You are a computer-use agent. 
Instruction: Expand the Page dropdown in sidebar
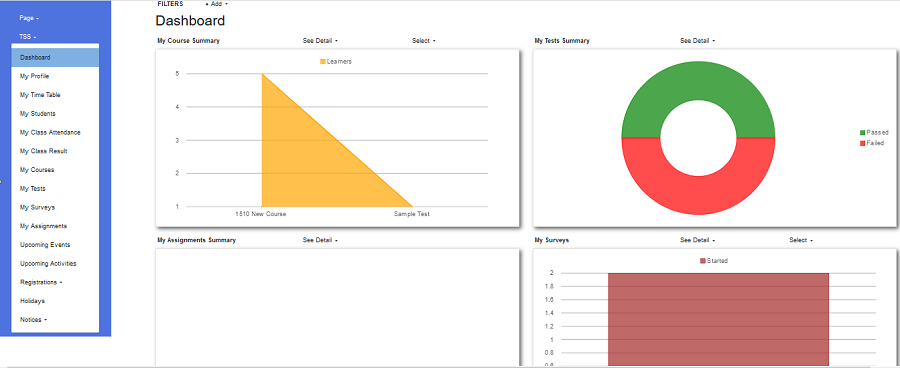(29, 18)
